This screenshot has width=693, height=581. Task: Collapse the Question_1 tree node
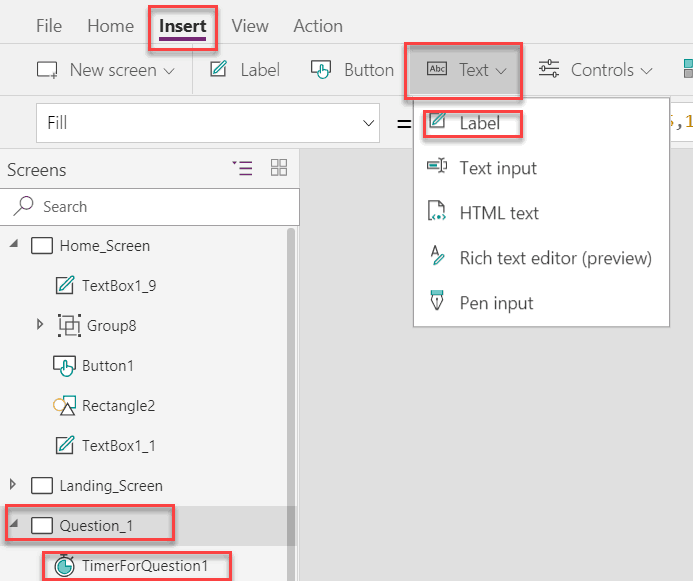(x=14, y=524)
